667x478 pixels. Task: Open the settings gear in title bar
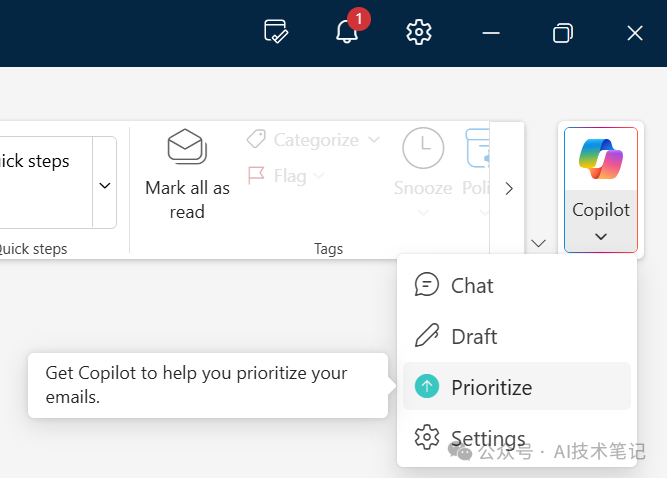419,32
